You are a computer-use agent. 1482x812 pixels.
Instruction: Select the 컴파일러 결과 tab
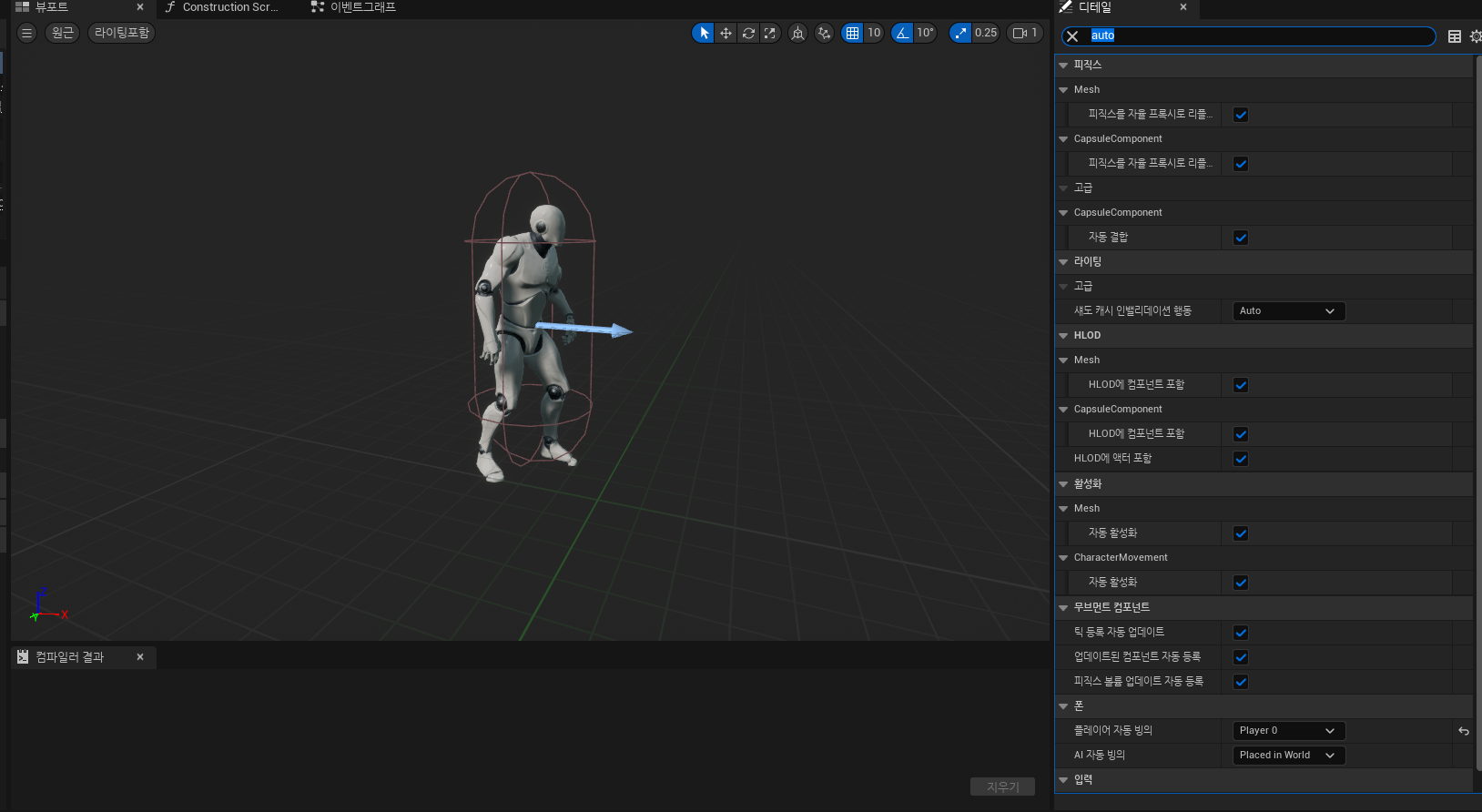pyautogui.click(x=69, y=657)
